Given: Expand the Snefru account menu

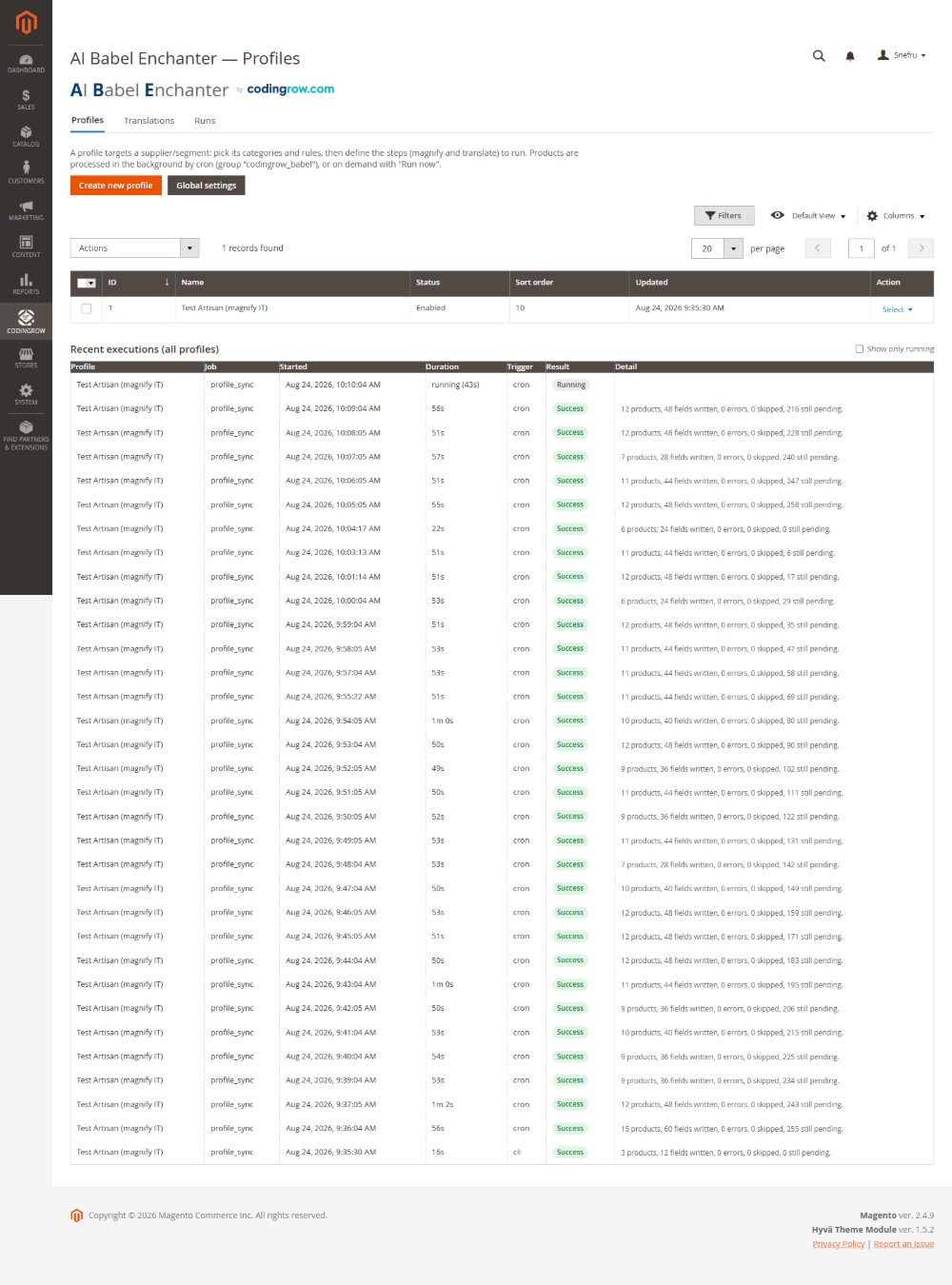Looking at the screenshot, I should (x=902, y=55).
